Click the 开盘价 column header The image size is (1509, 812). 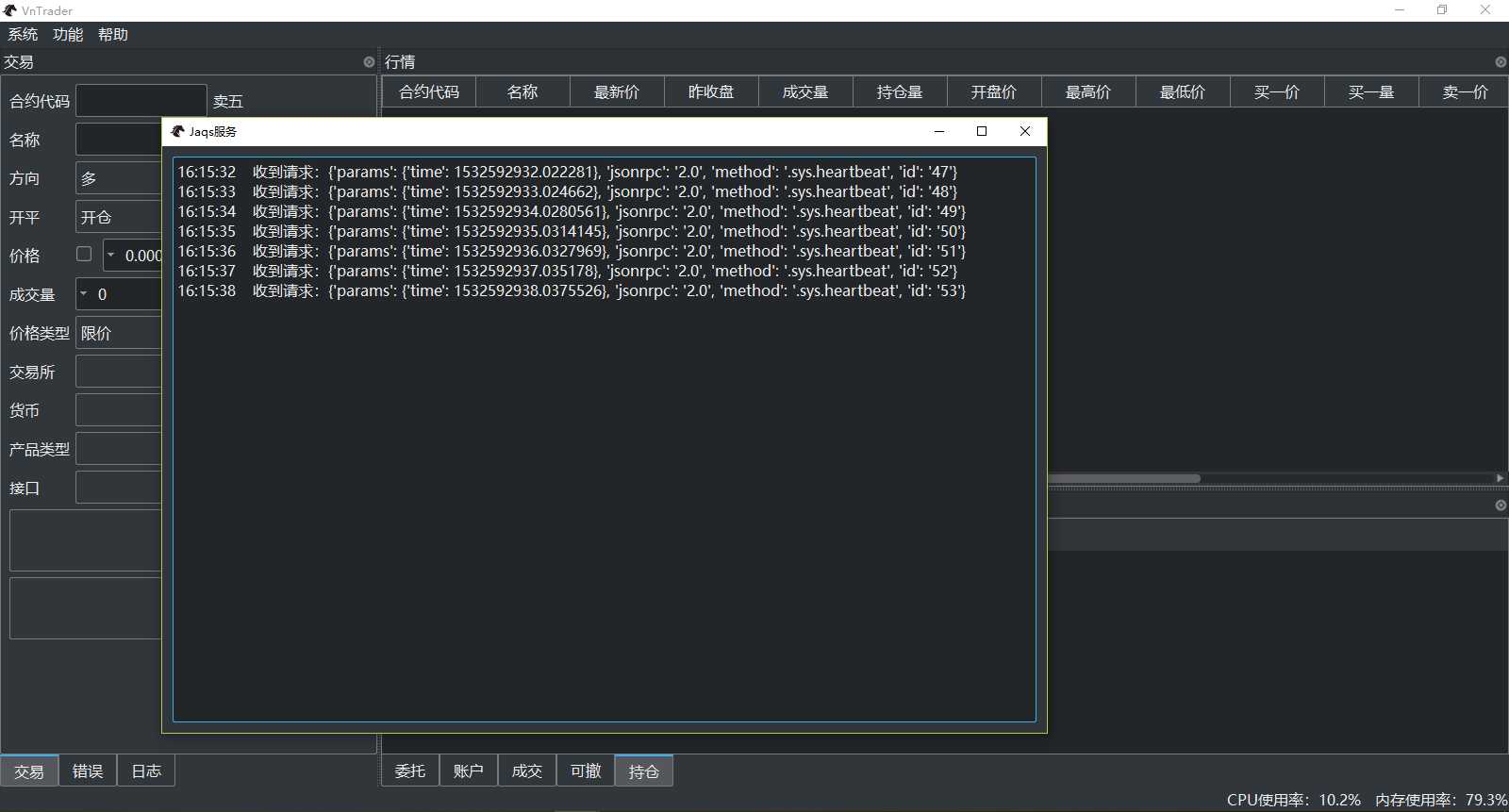click(994, 91)
